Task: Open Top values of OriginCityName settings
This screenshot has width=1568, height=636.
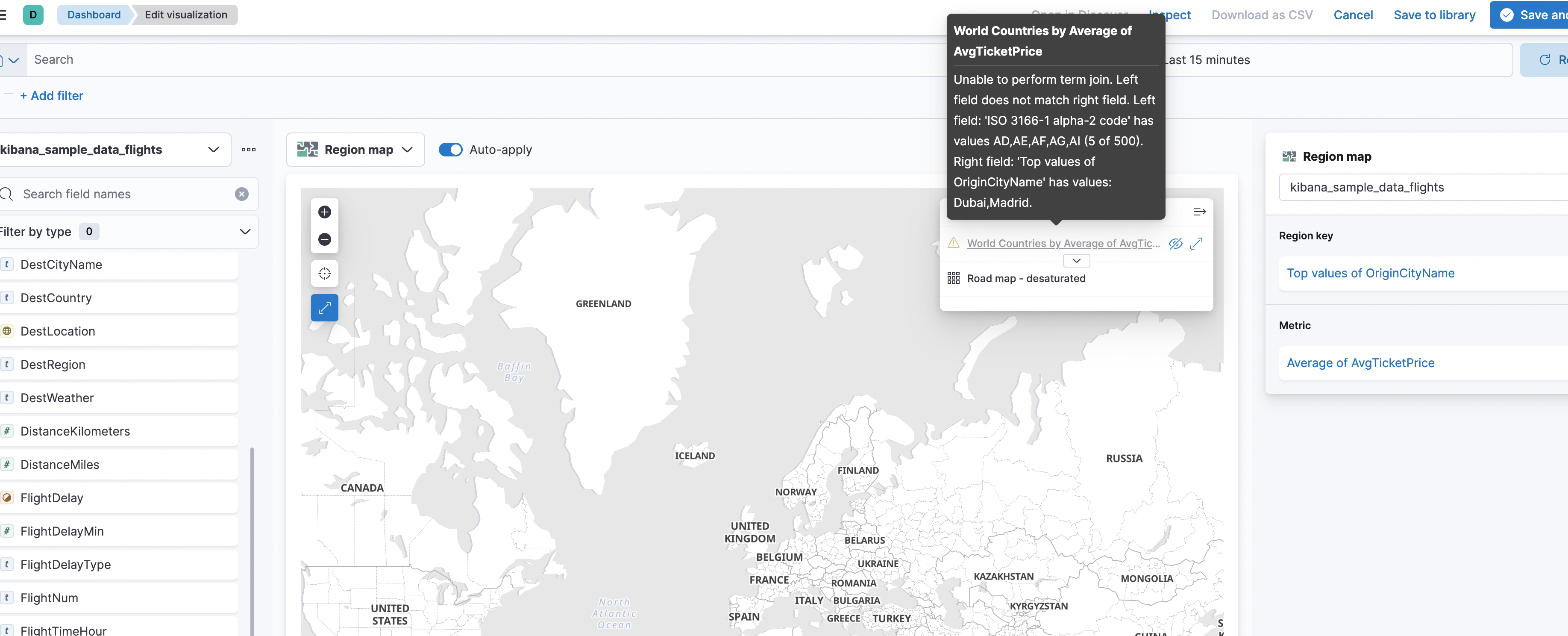Action: tap(1370, 274)
